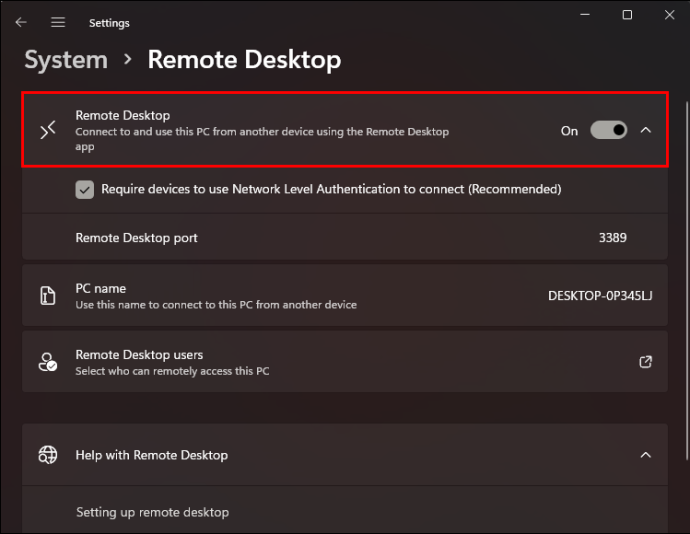Click the PC name document icon

pyautogui.click(x=48, y=295)
